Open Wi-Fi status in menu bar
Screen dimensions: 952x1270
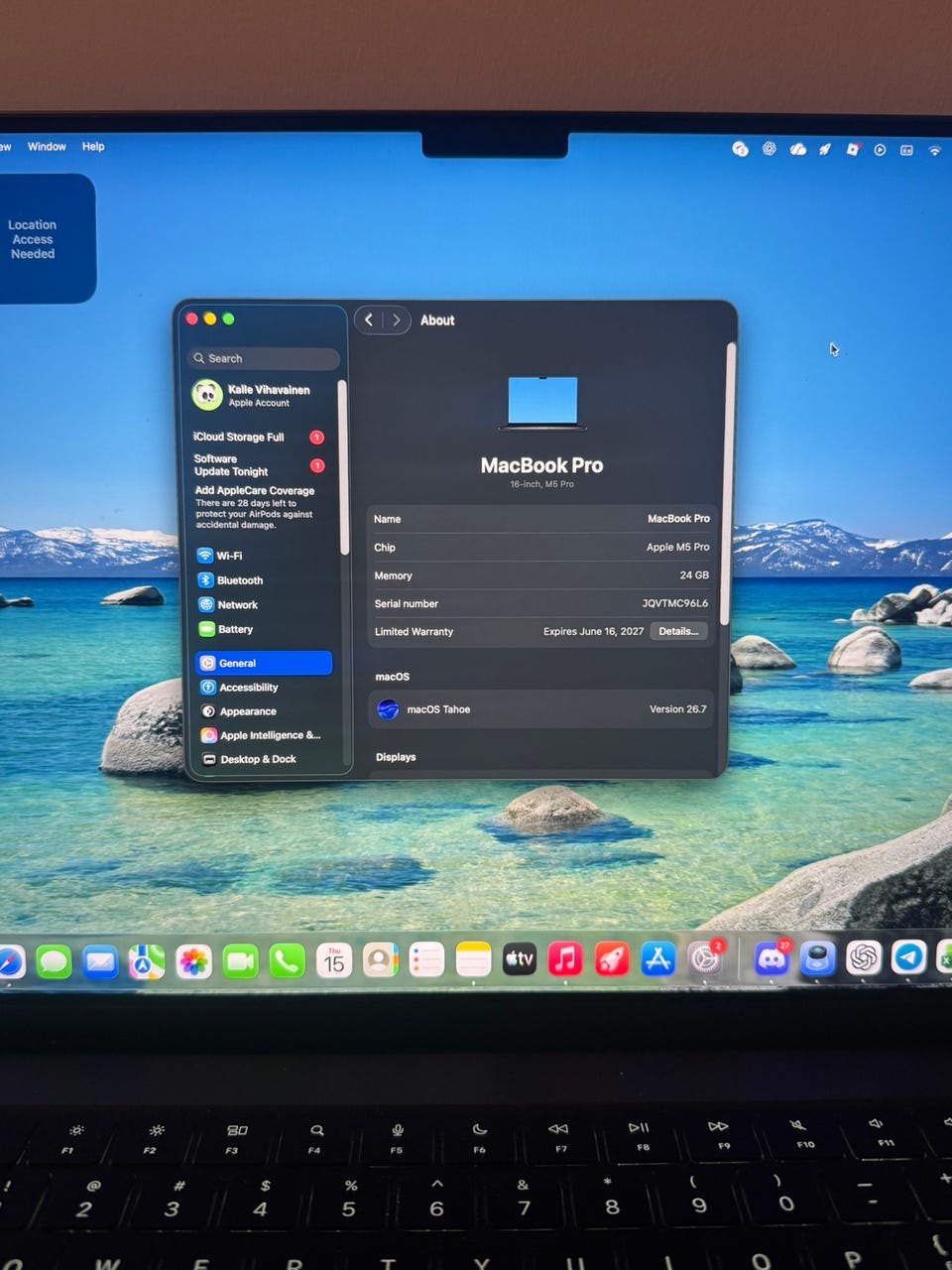(x=934, y=150)
